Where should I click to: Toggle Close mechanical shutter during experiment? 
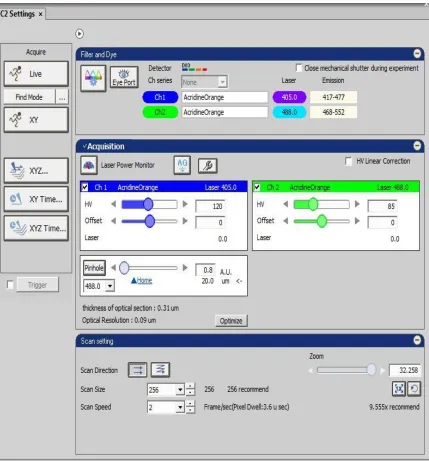click(x=299, y=68)
